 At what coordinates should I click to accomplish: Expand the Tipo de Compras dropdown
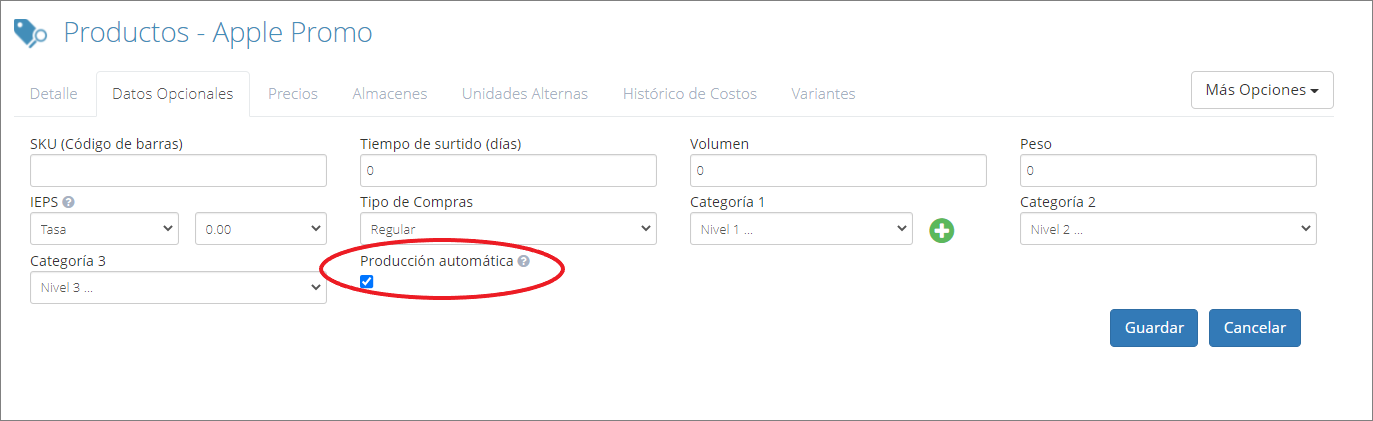508,229
